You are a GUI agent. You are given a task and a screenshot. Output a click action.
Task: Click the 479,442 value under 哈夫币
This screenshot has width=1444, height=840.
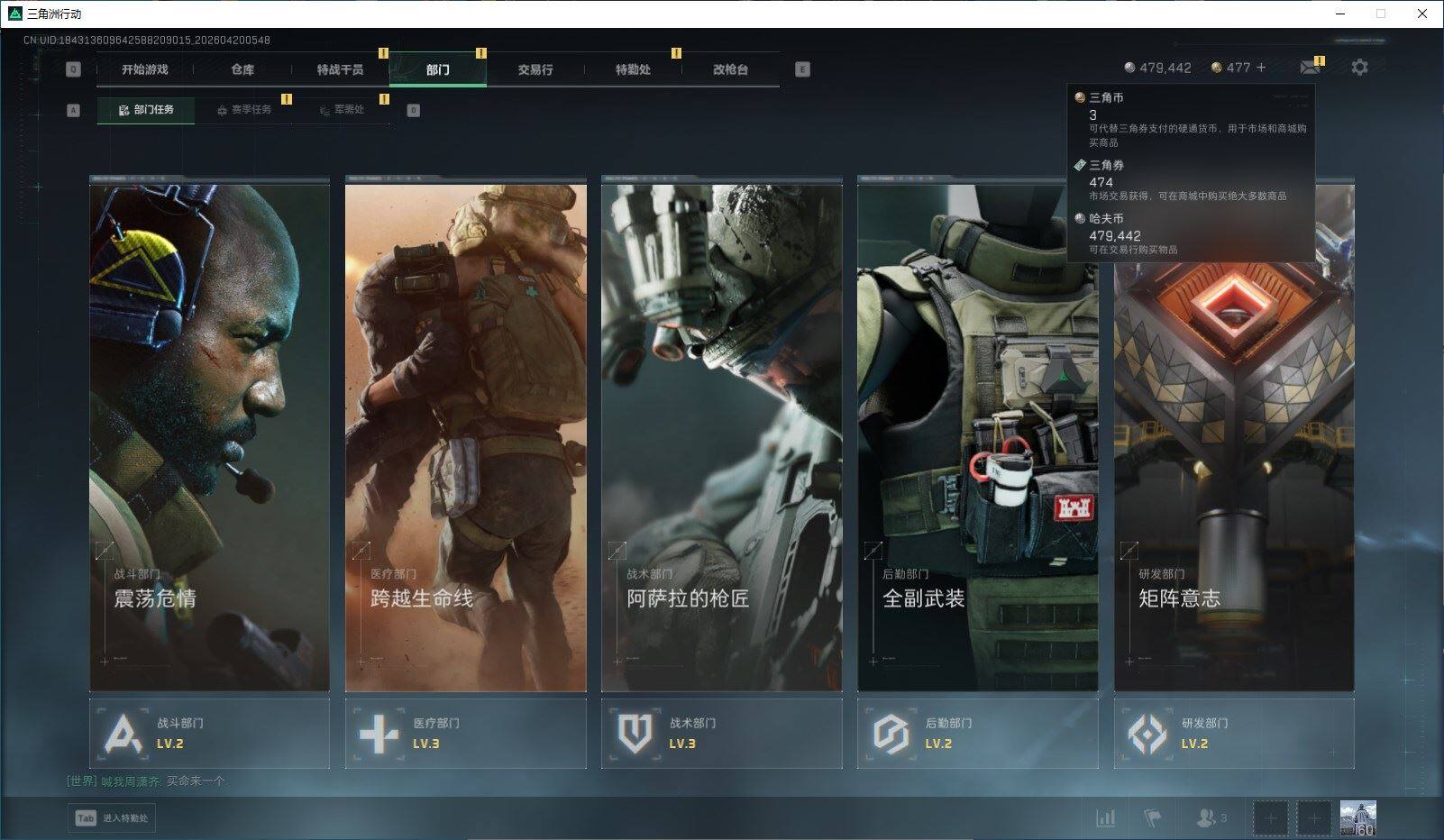click(1115, 235)
